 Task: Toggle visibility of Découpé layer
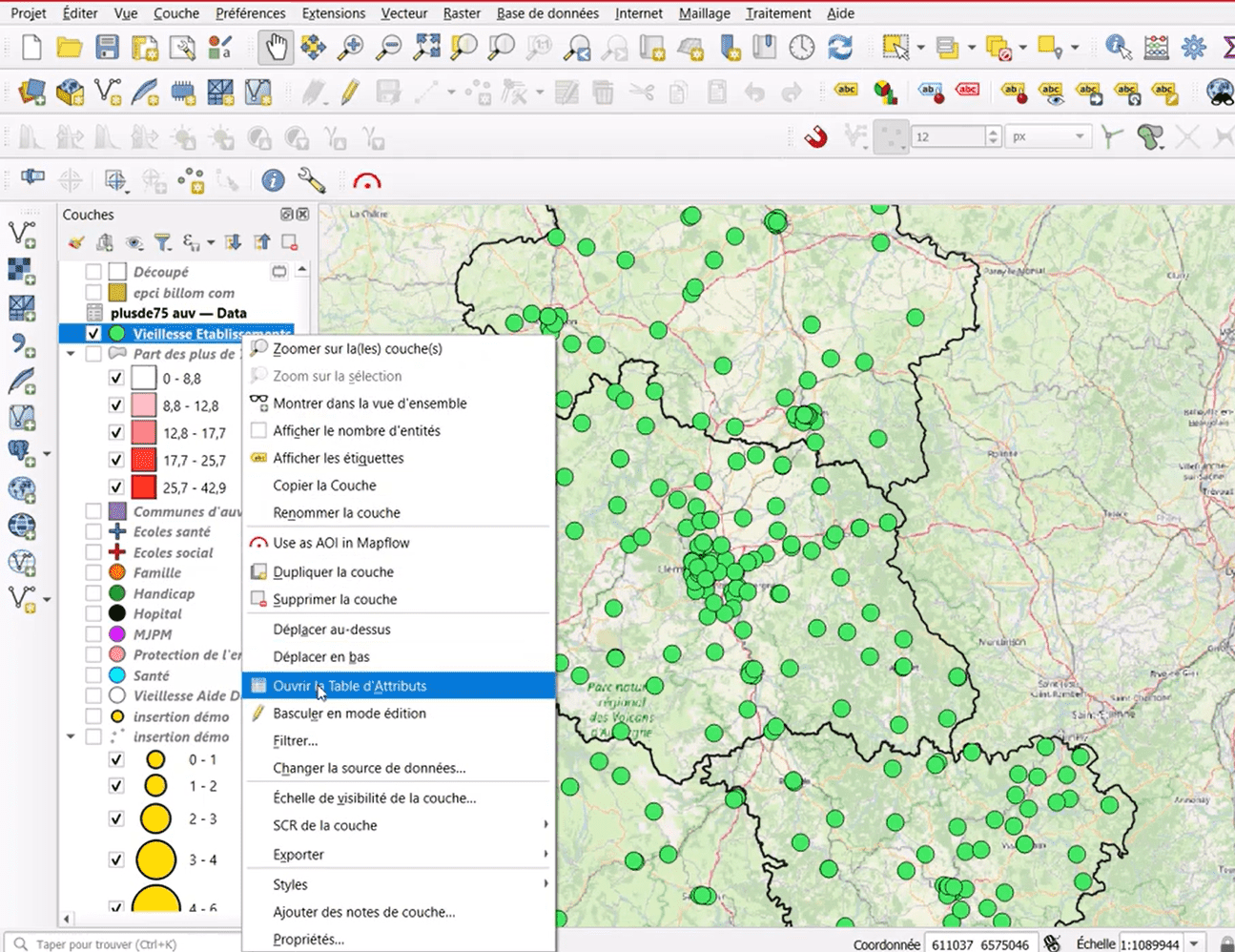tap(93, 272)
